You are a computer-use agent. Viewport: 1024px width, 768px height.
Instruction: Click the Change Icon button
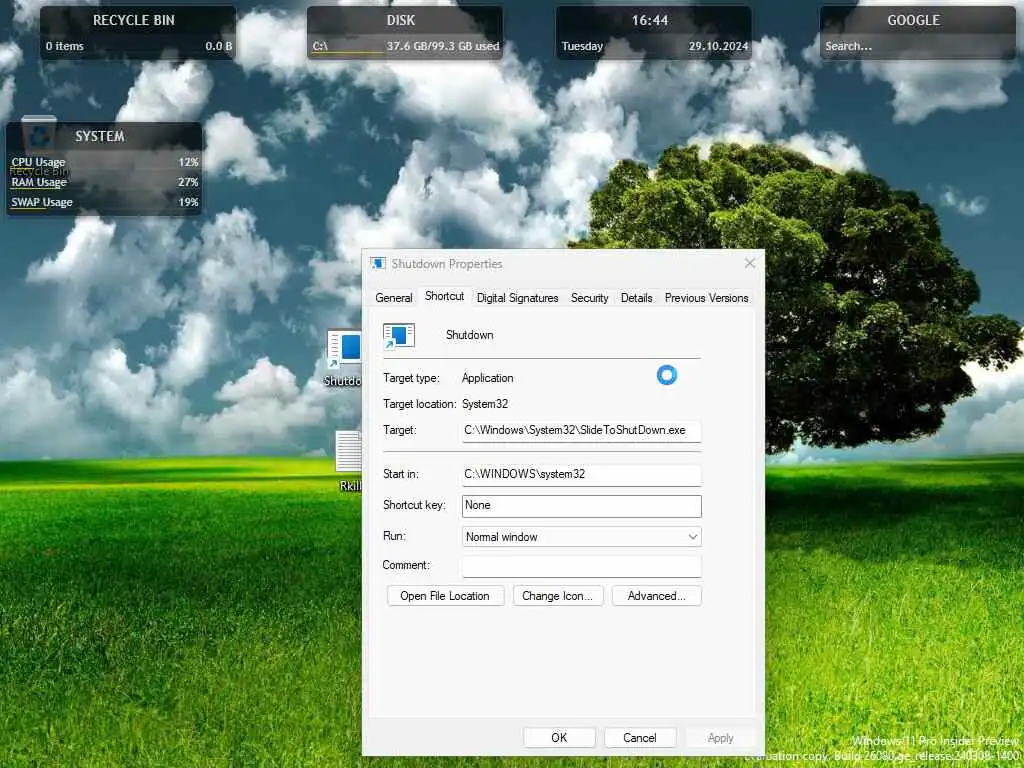tap(558, 596)
